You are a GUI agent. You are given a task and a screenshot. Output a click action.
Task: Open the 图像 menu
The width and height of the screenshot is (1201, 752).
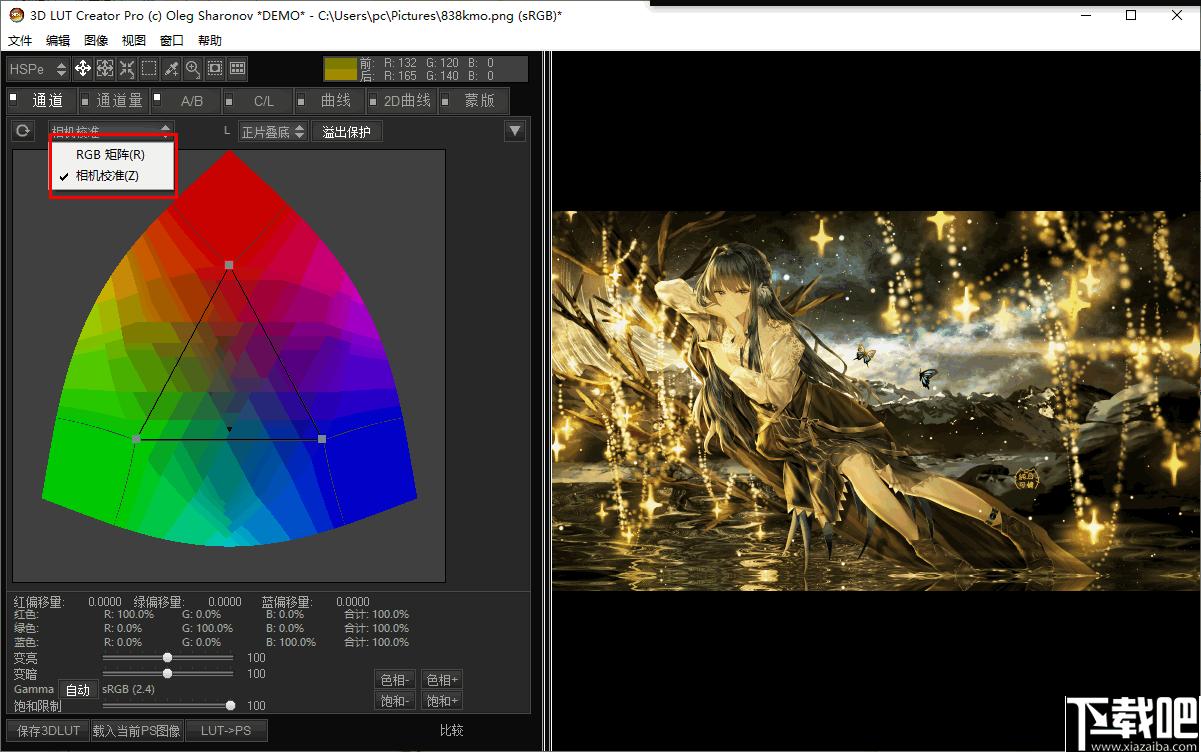pyautogui.click(x=96, y=41)
